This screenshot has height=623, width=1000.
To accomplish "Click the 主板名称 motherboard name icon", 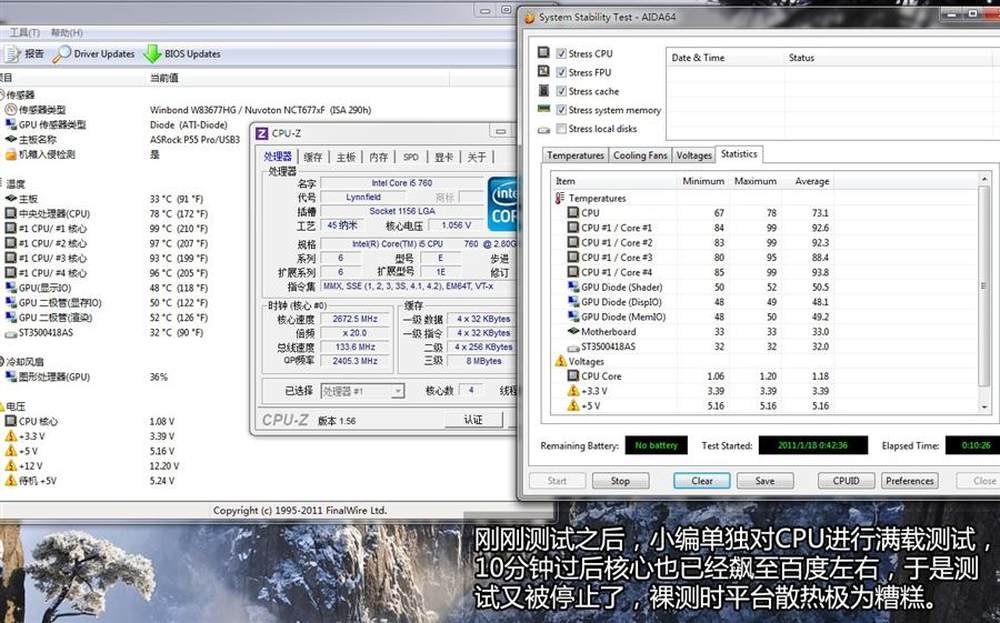I will tap(10, 139).
